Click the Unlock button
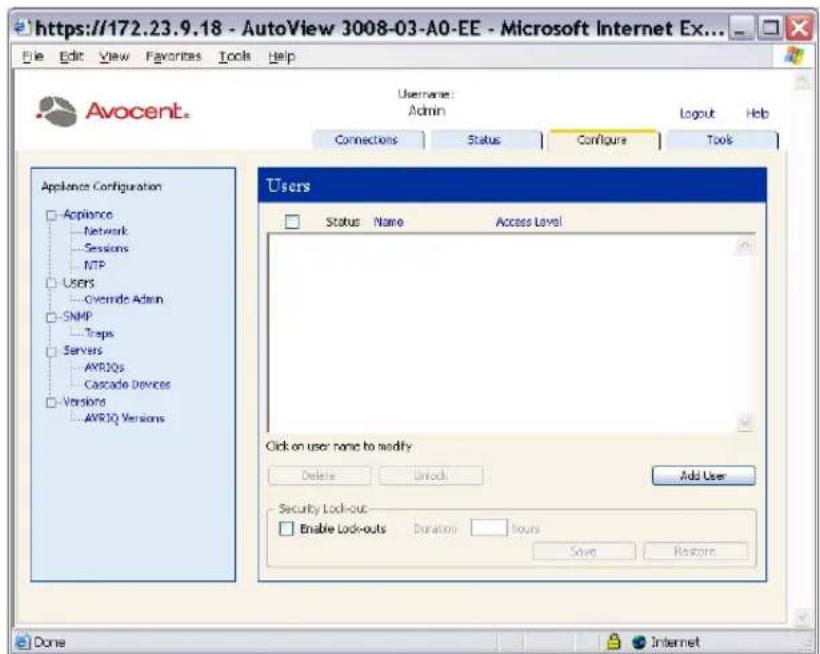 point(431,476)
